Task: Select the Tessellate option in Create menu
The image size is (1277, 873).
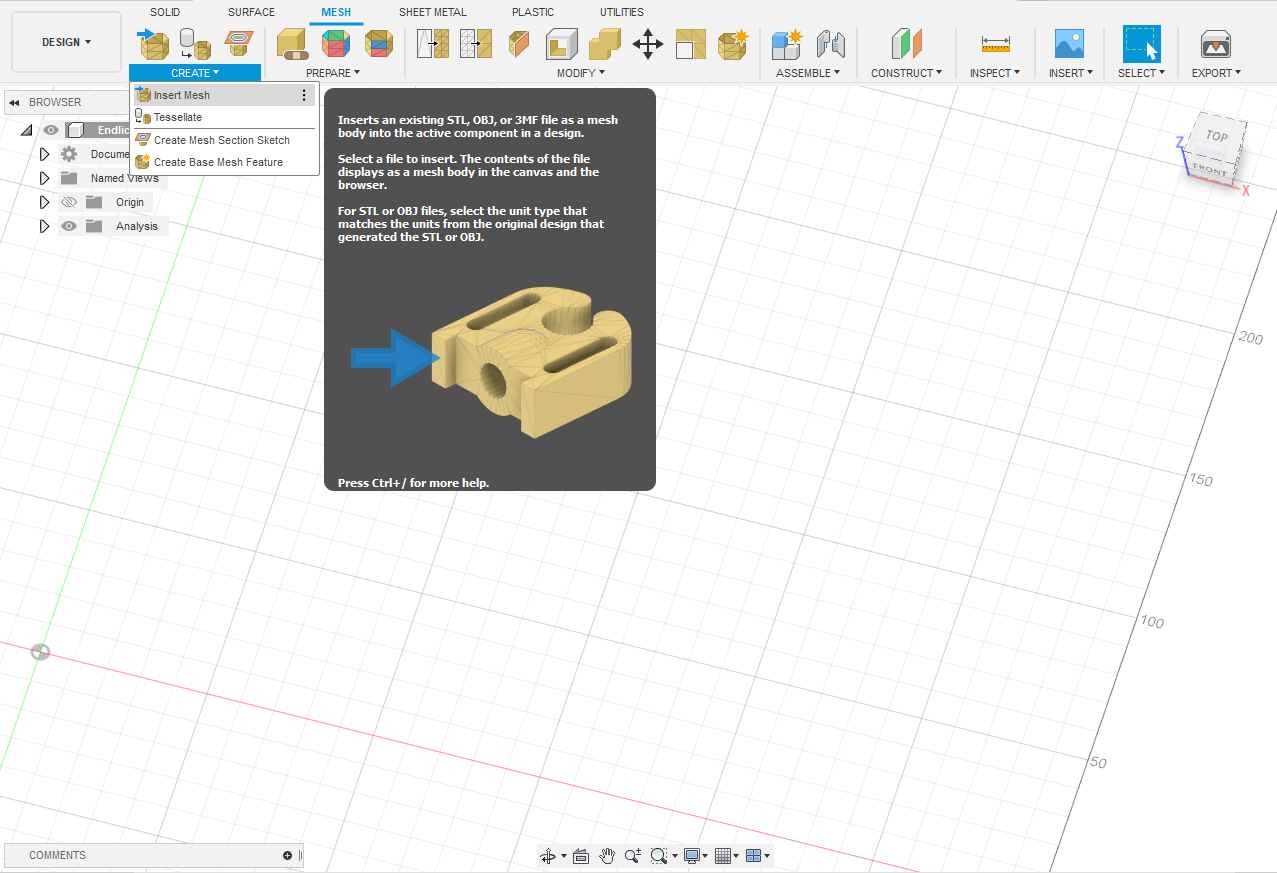Action: click(177, 117)
